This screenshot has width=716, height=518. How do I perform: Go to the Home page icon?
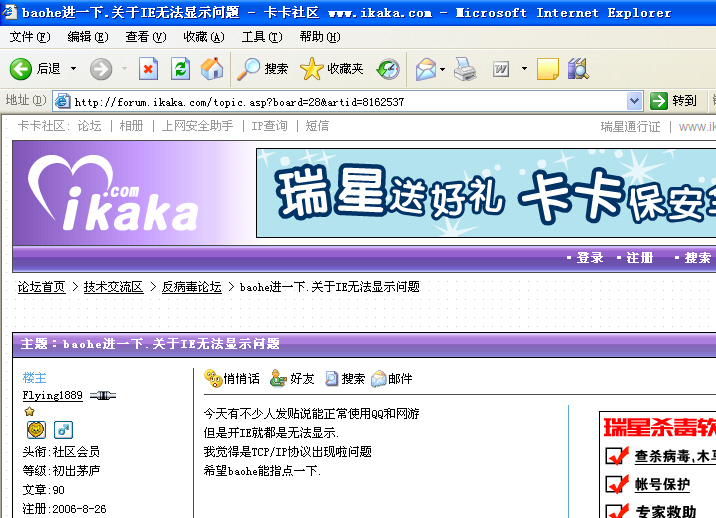(x=212, y=69)
